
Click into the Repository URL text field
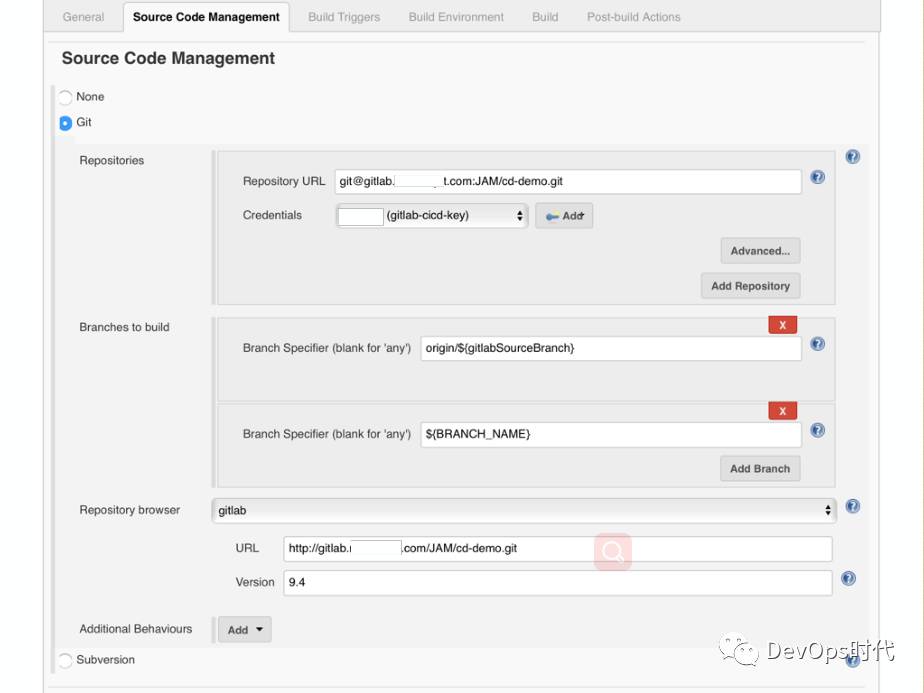pos(567,181)
